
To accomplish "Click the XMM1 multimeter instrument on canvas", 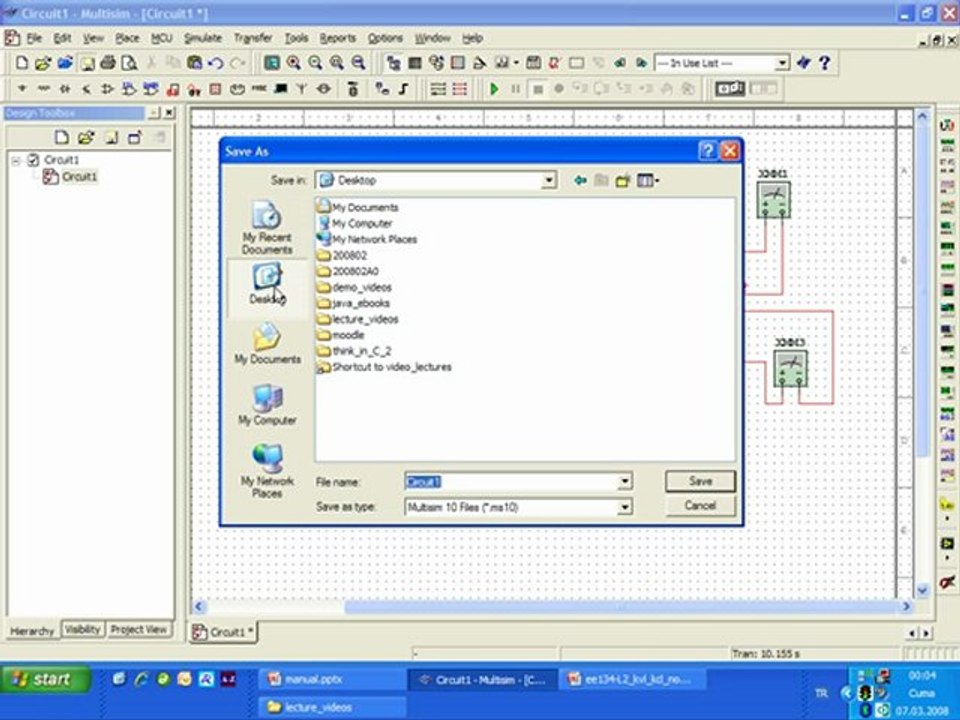I will (773, 200).
